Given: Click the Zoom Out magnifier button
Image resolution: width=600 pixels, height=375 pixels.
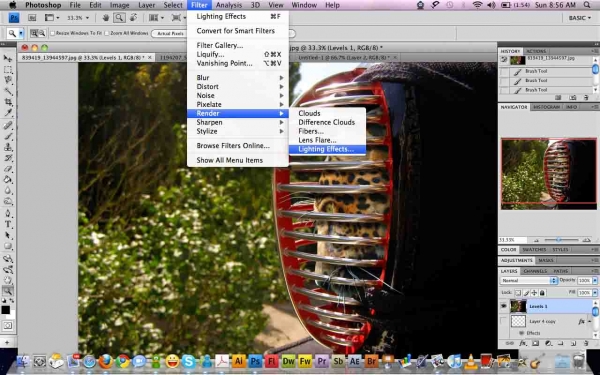Looking at the screenshot, I should (x=42, y=33).
